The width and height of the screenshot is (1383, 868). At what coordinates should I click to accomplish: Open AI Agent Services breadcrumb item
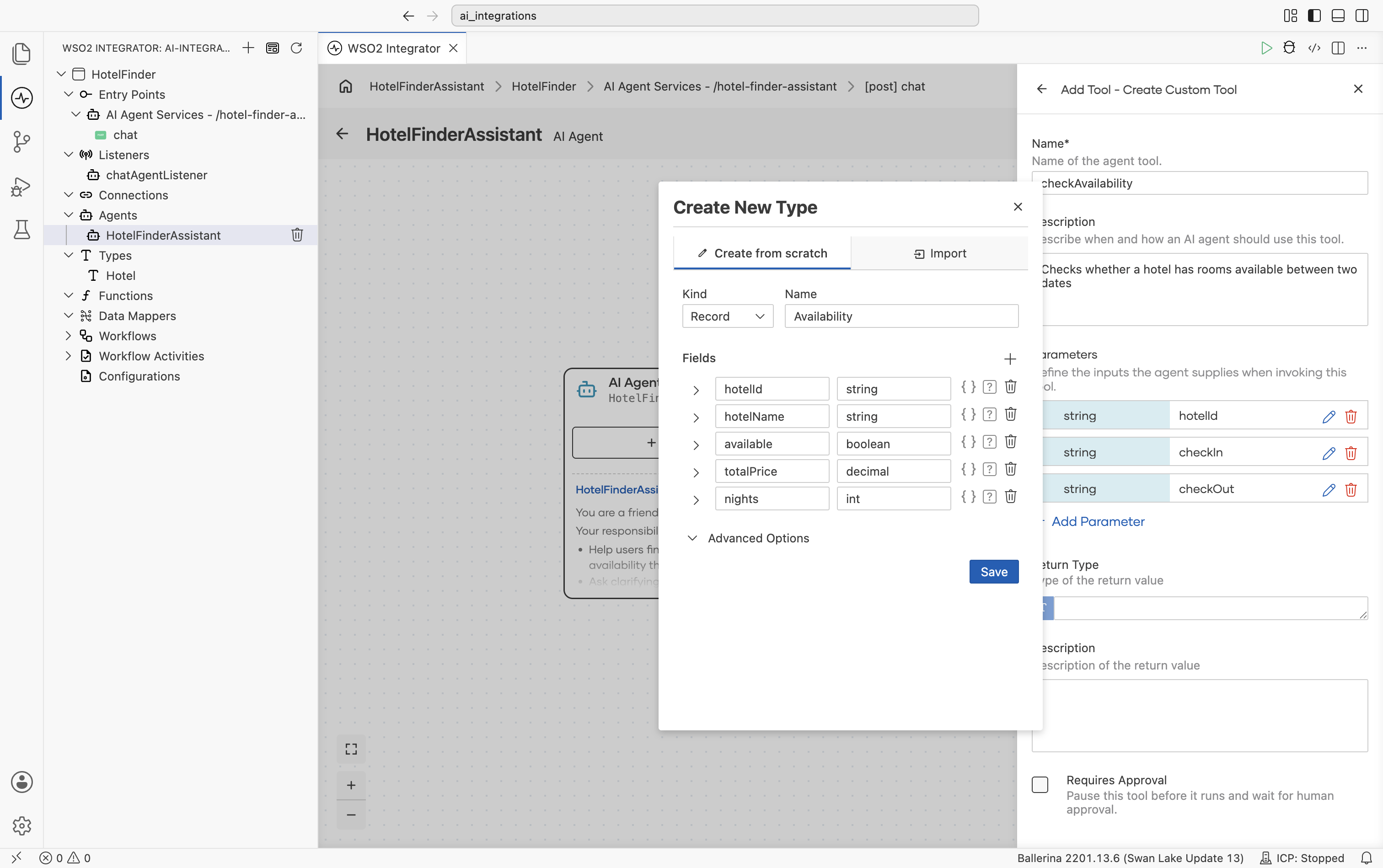[x=720, y=86]
